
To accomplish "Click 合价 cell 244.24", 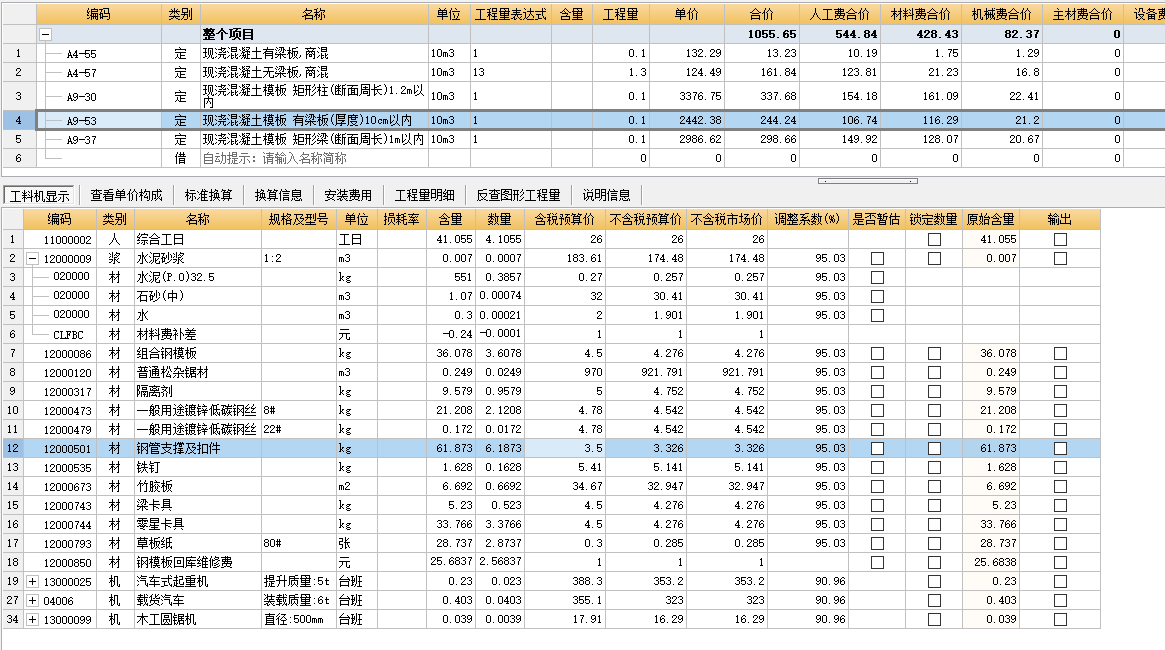I will coord(762,120).
